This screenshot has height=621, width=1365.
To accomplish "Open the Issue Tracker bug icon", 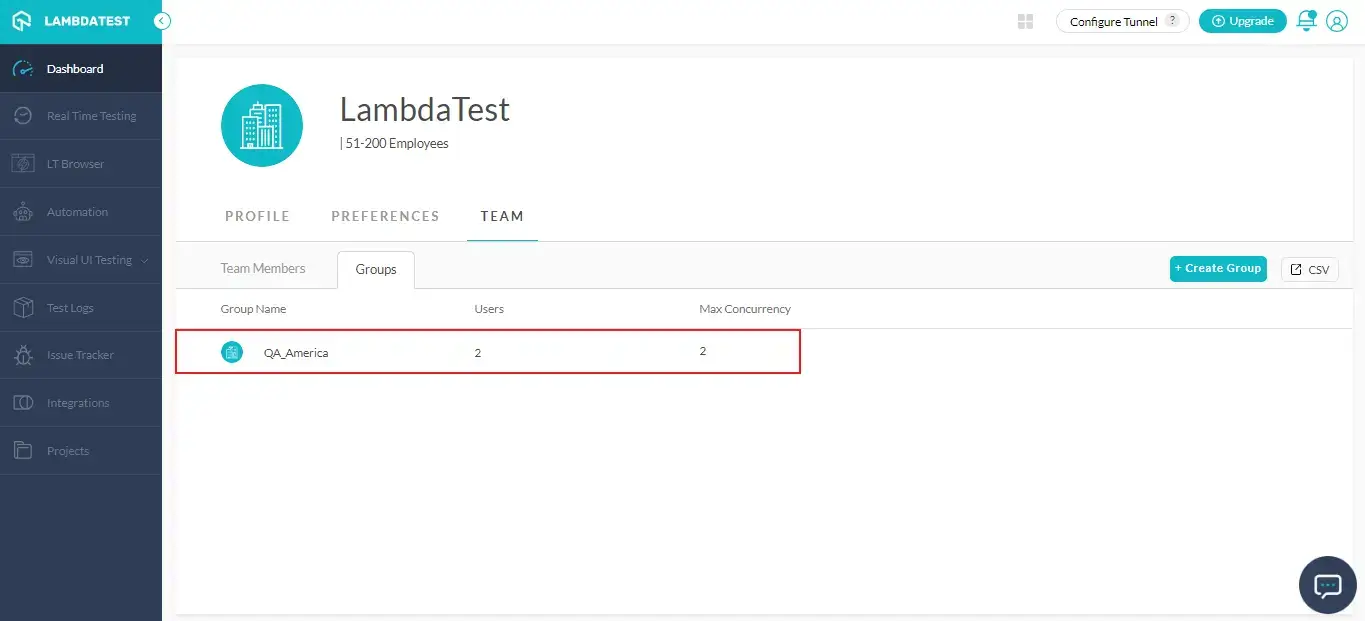I will click(22, 355).
